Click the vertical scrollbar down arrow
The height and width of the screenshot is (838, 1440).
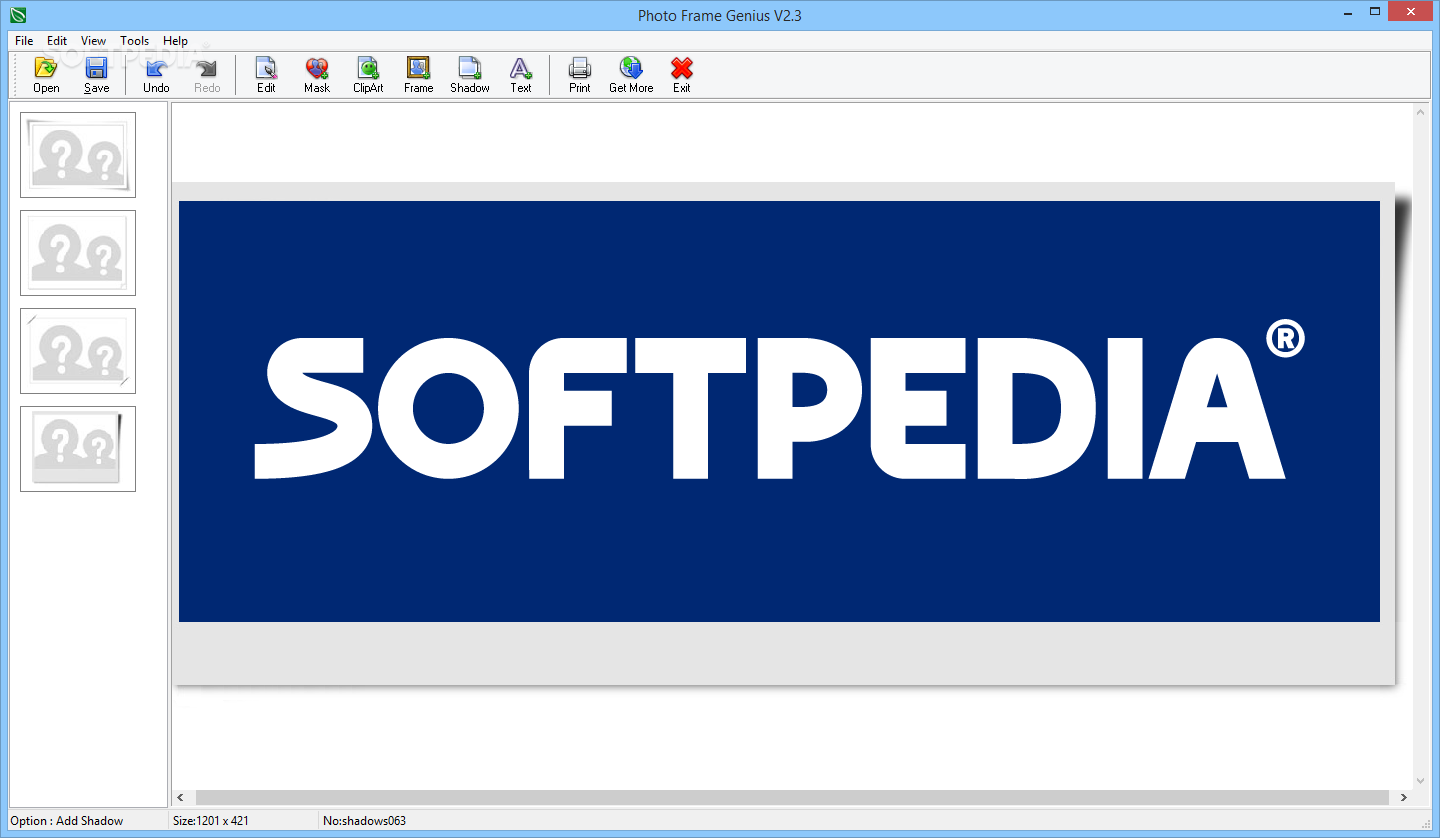point(1421,781)
